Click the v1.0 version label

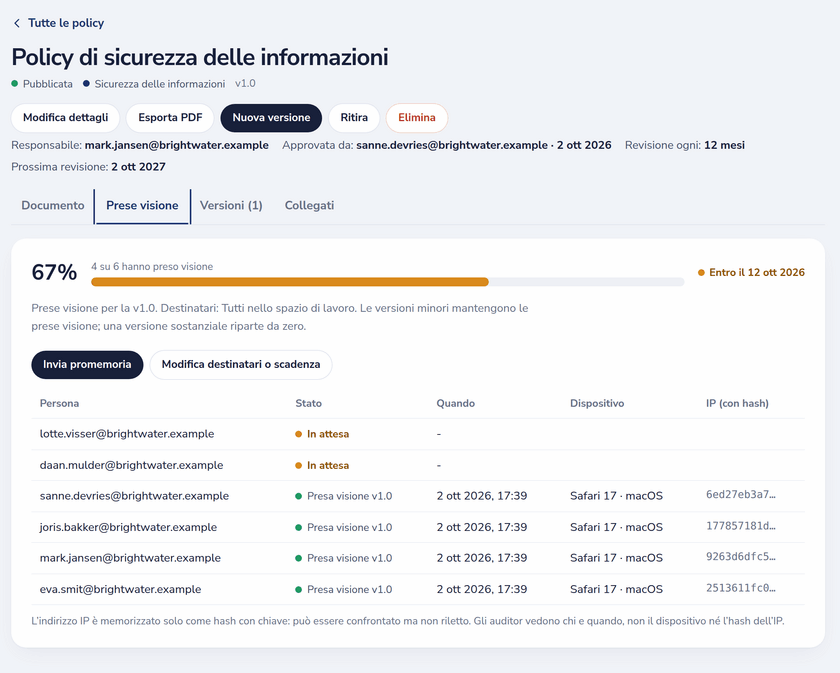click(x=245, y=84)
